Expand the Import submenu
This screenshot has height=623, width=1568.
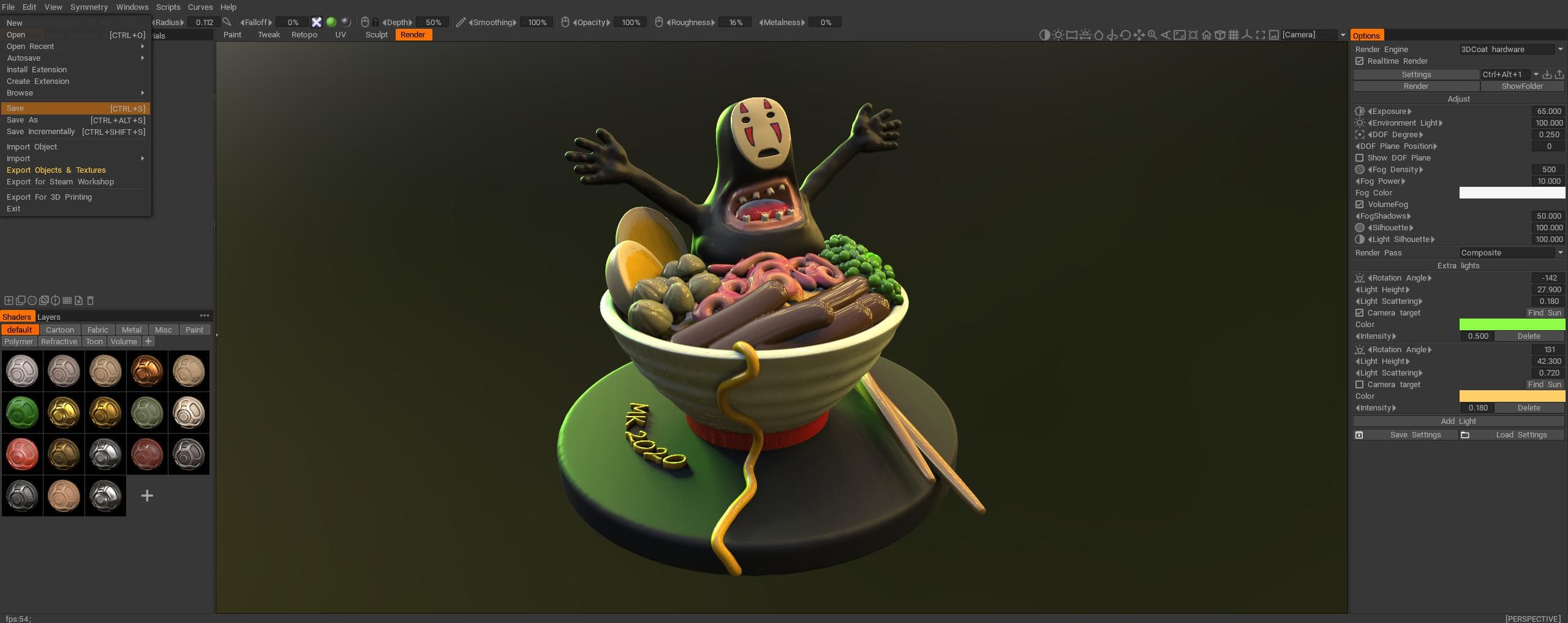coord(75,159)
